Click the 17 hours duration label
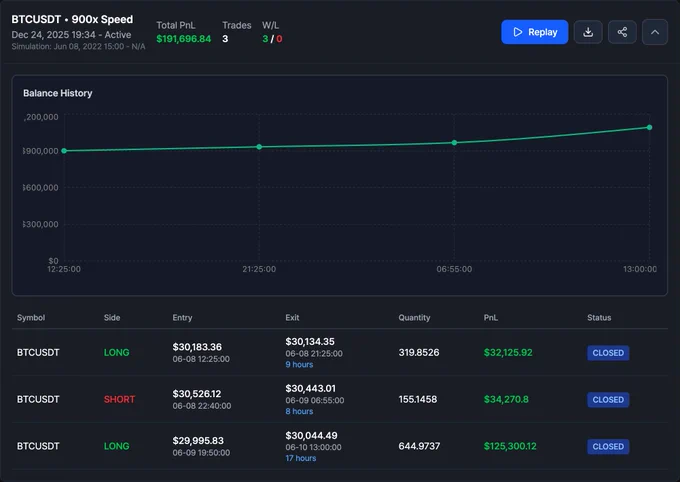The image size is (680, 482). click(301, 458)
